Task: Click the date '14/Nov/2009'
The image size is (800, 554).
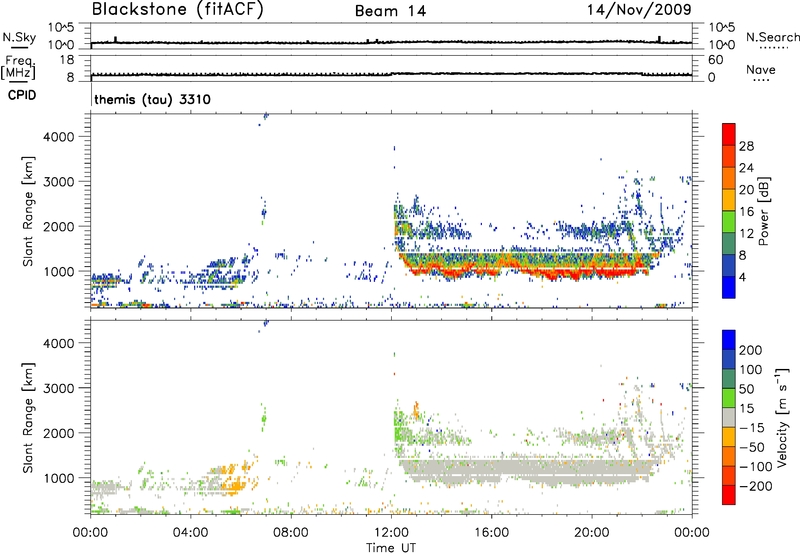Action: click(639, 10)
